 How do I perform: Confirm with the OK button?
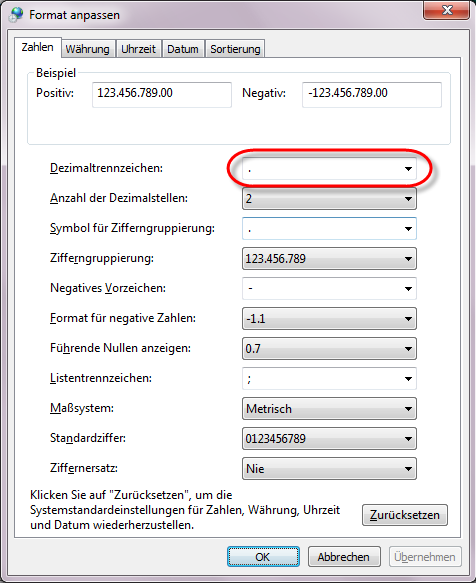tap(263, 557)
